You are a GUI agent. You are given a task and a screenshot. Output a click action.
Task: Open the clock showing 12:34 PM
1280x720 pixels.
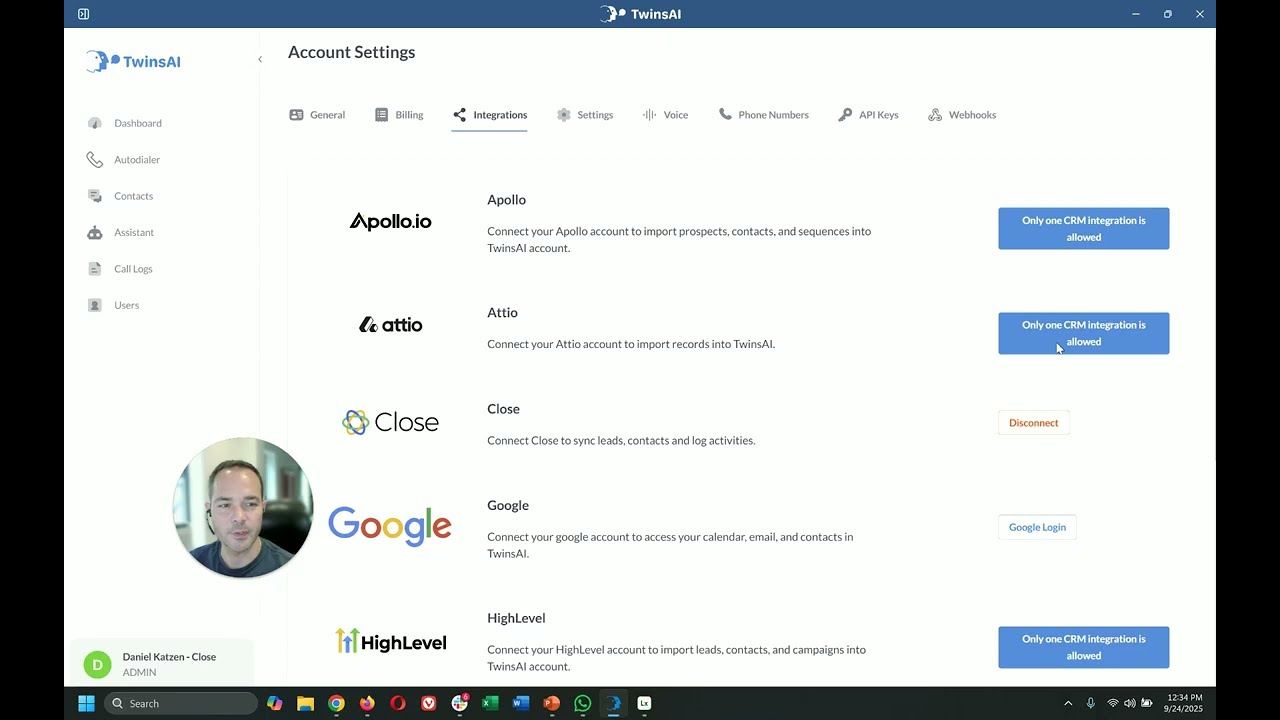click(x=1184, y=703)
